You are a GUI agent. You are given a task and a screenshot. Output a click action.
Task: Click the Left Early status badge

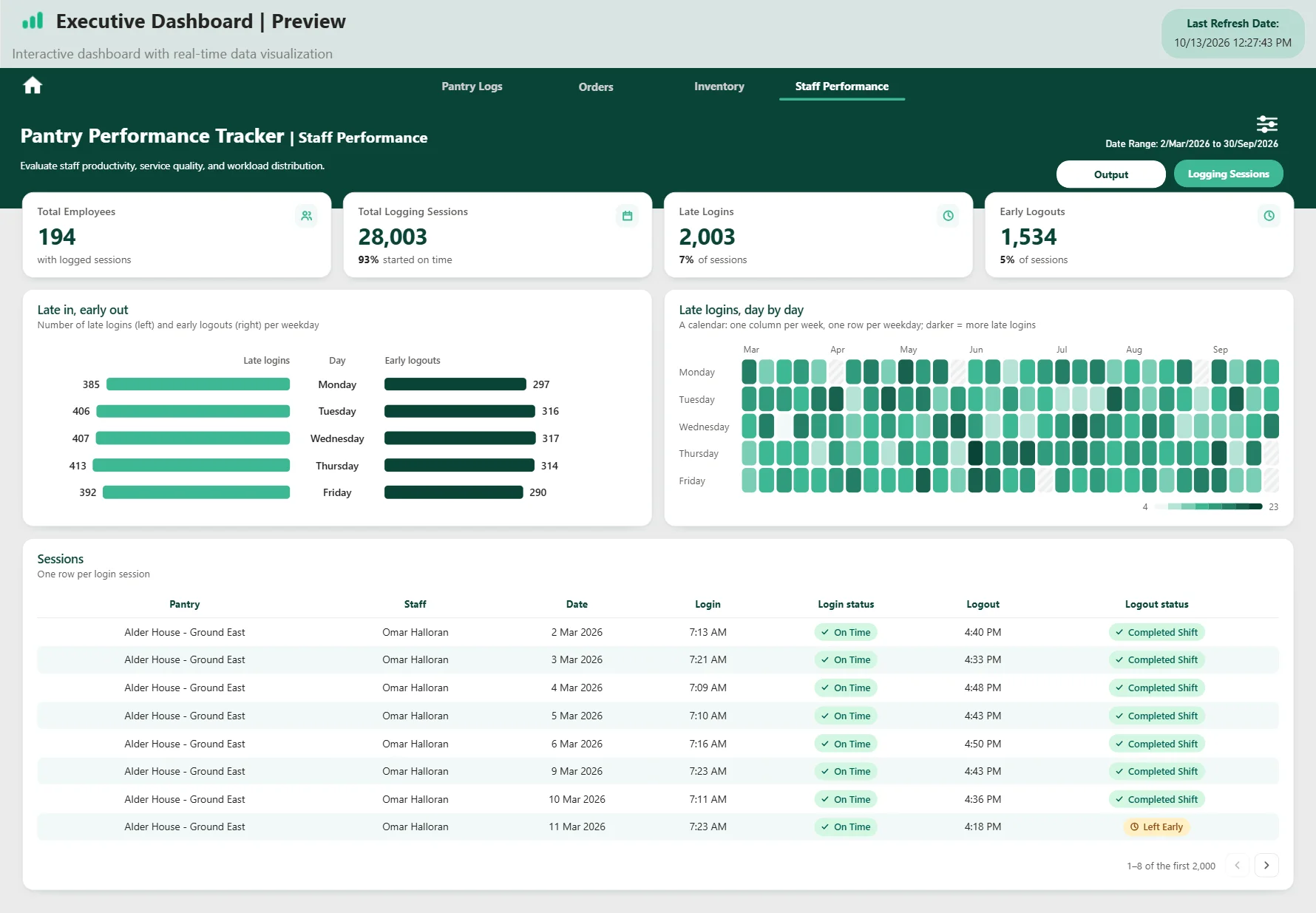[1156, 827]
